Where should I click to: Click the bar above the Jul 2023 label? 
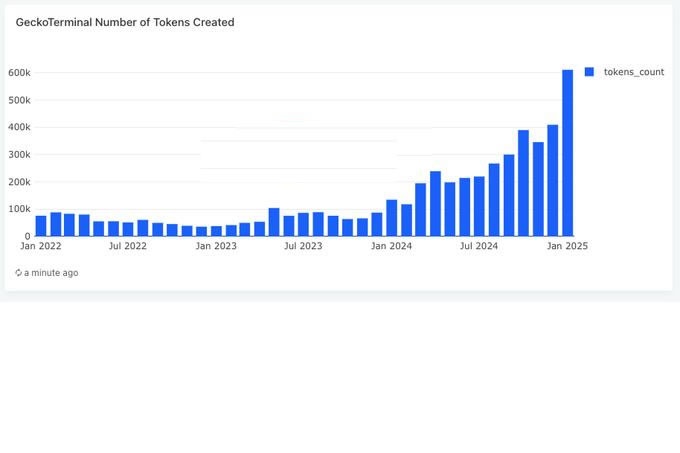[x=304, y=224]
